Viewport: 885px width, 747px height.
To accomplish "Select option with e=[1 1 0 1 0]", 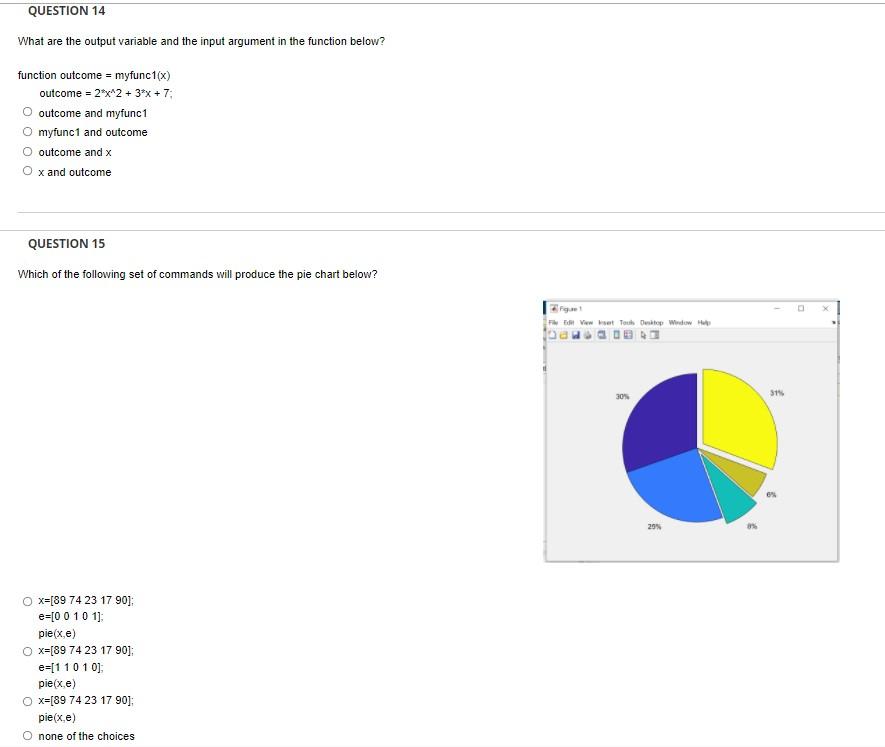I will tap(28, 652).
